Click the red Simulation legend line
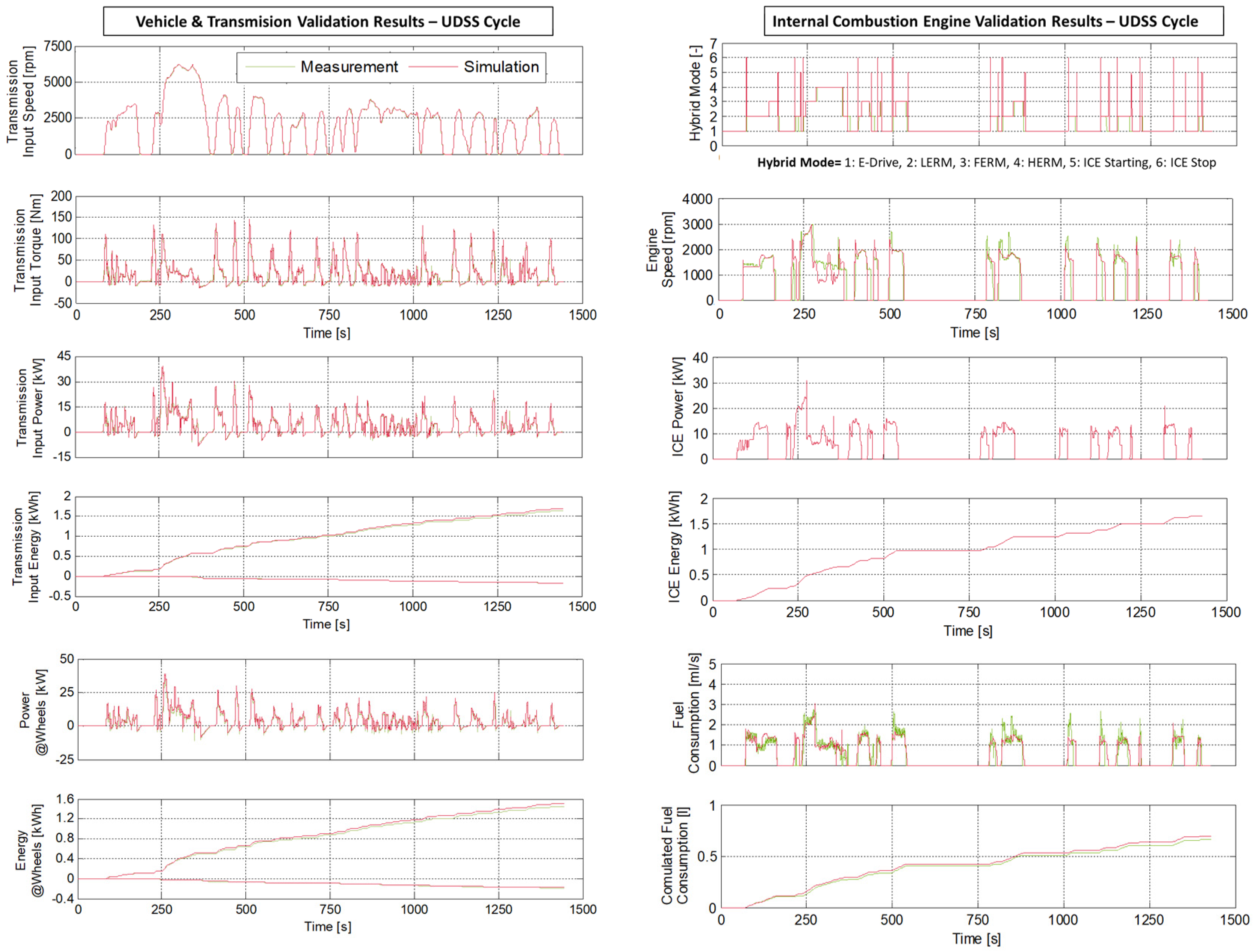The height and width of the screenshot is (952, 1258). pyautogui.click(x=433, y=67)
